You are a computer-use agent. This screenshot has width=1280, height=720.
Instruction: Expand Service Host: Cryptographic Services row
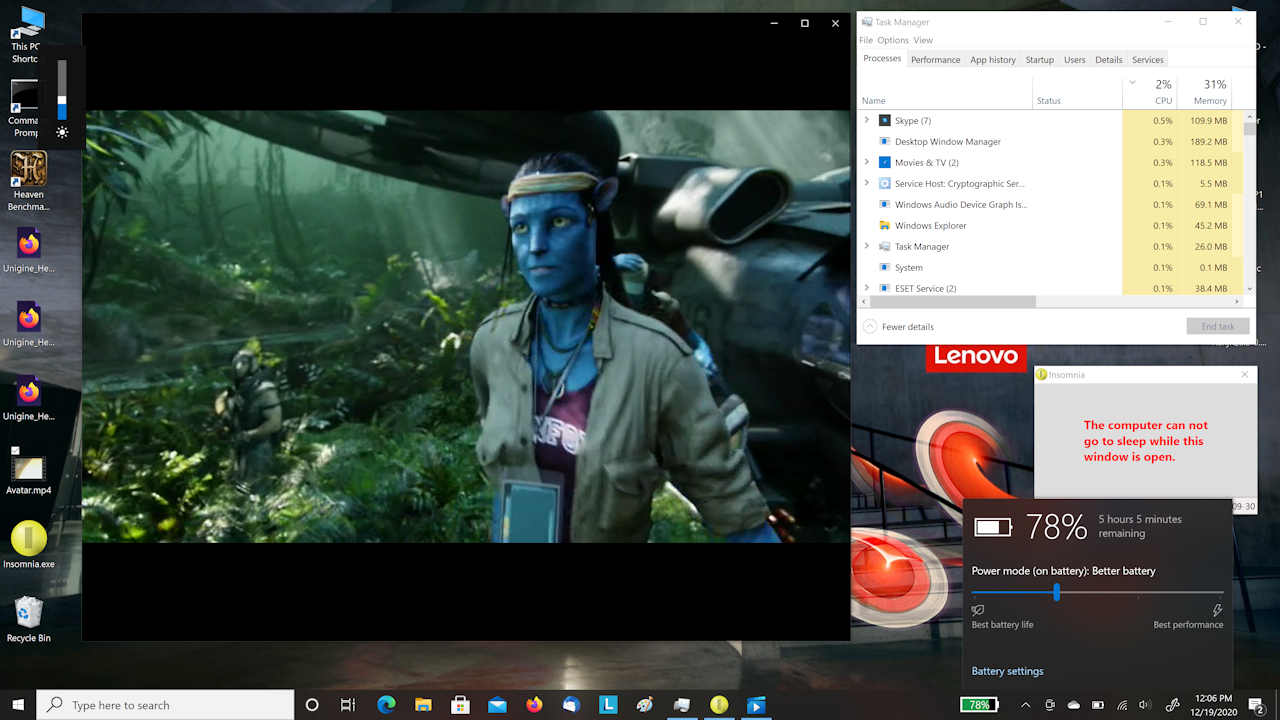[867, 183]
